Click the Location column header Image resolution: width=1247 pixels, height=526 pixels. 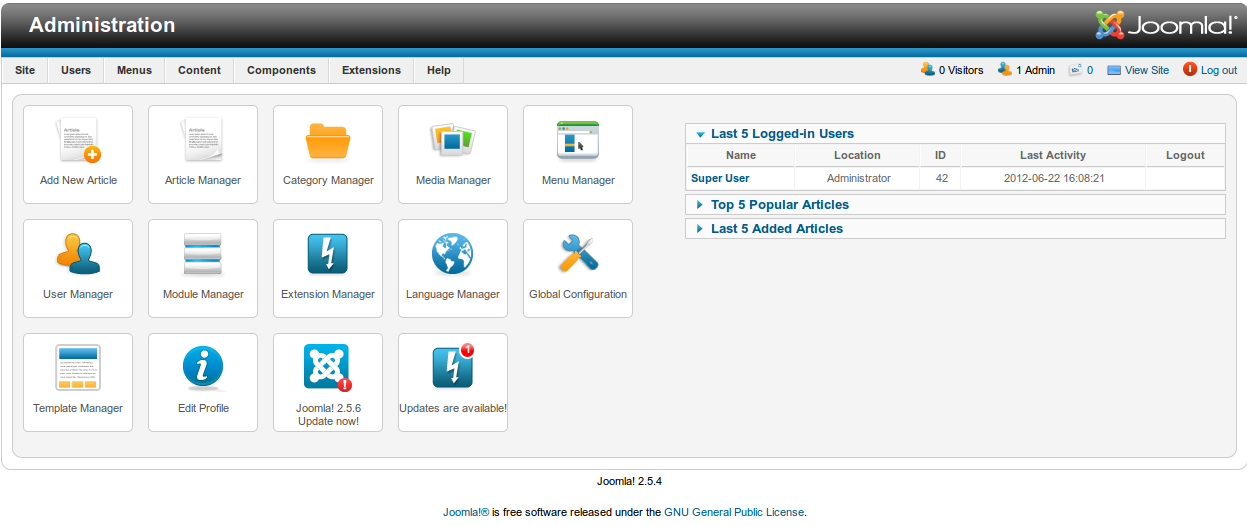[858, 155]
